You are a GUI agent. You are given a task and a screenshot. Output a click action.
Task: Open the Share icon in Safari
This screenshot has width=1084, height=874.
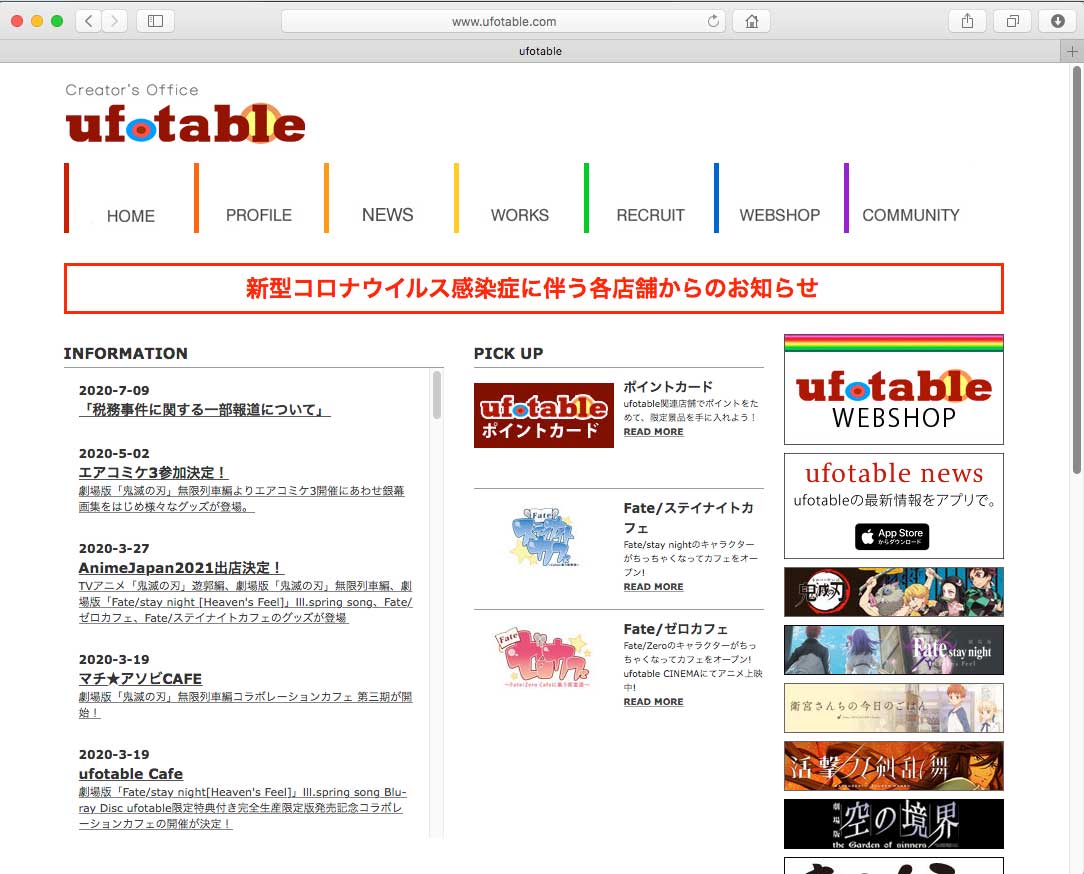click(x=967, y=21)
